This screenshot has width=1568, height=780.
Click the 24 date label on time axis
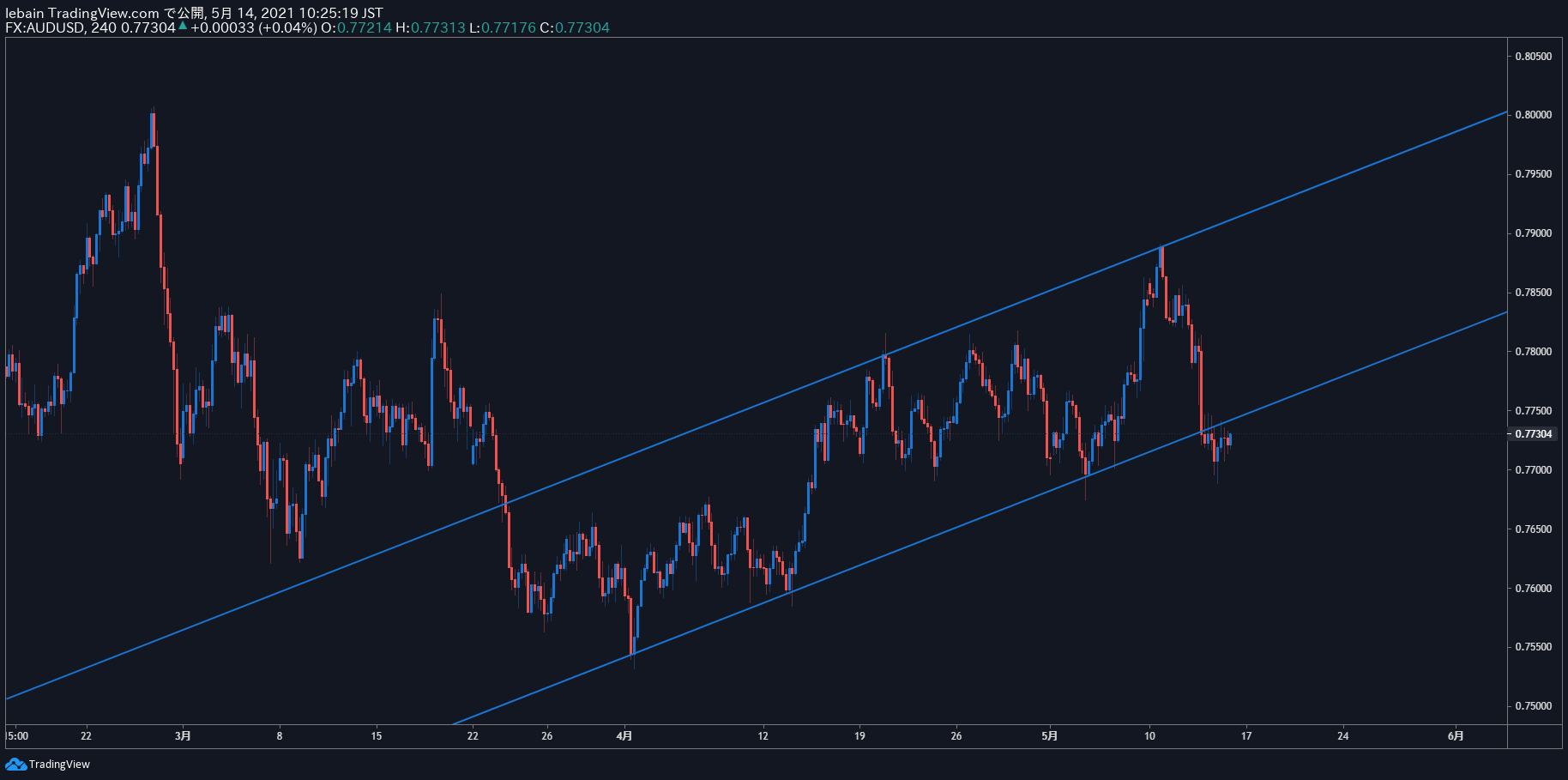point(1343,735)
